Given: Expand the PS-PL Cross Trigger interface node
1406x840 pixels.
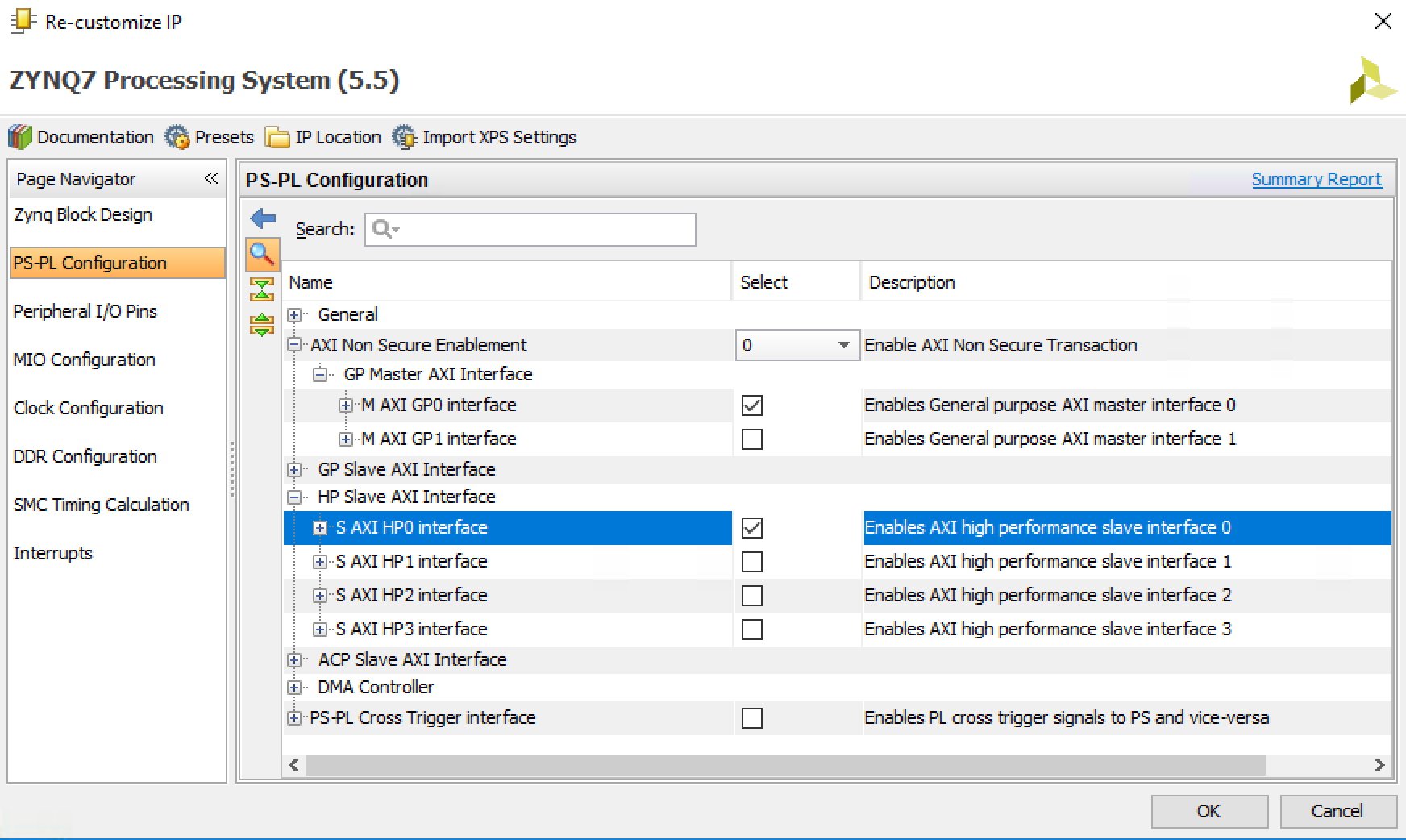Looking at the screenshot, I should pos(294,718).
